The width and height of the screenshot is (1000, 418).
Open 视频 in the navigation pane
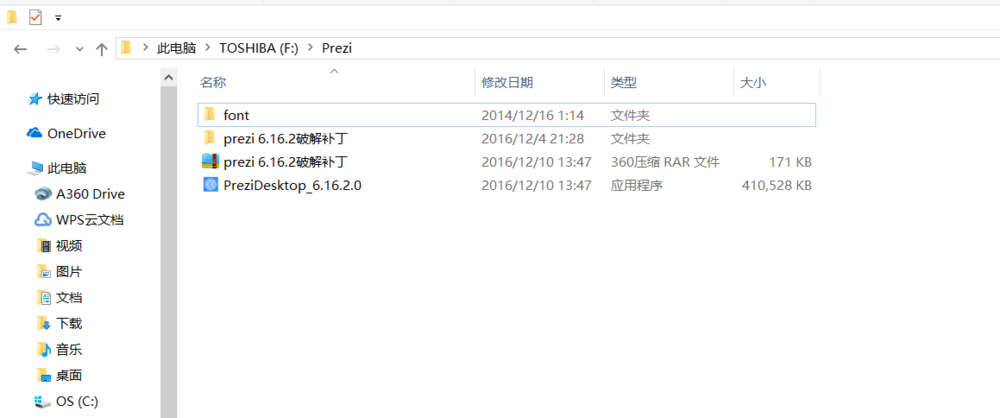(69, 246)
